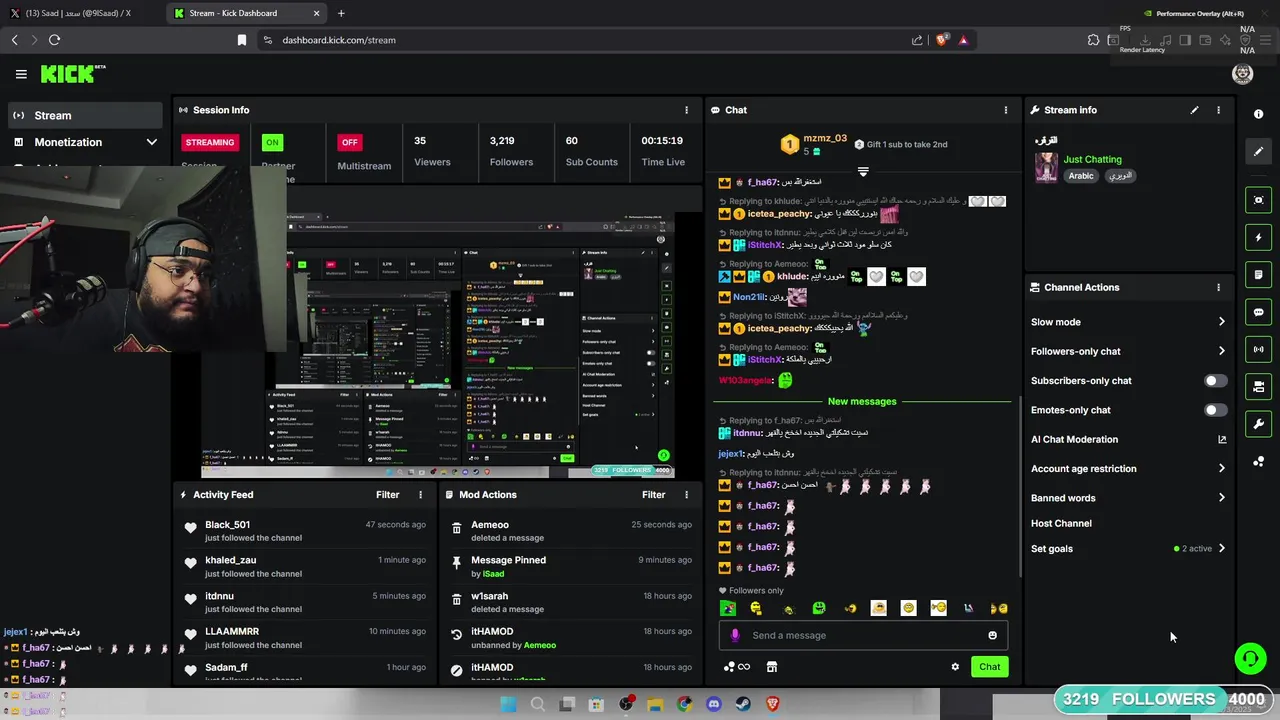The height and width of the screenshot is (720, 1280).
Task: Open Mod Actions Filter dropdown
Action: click(653, 495)
